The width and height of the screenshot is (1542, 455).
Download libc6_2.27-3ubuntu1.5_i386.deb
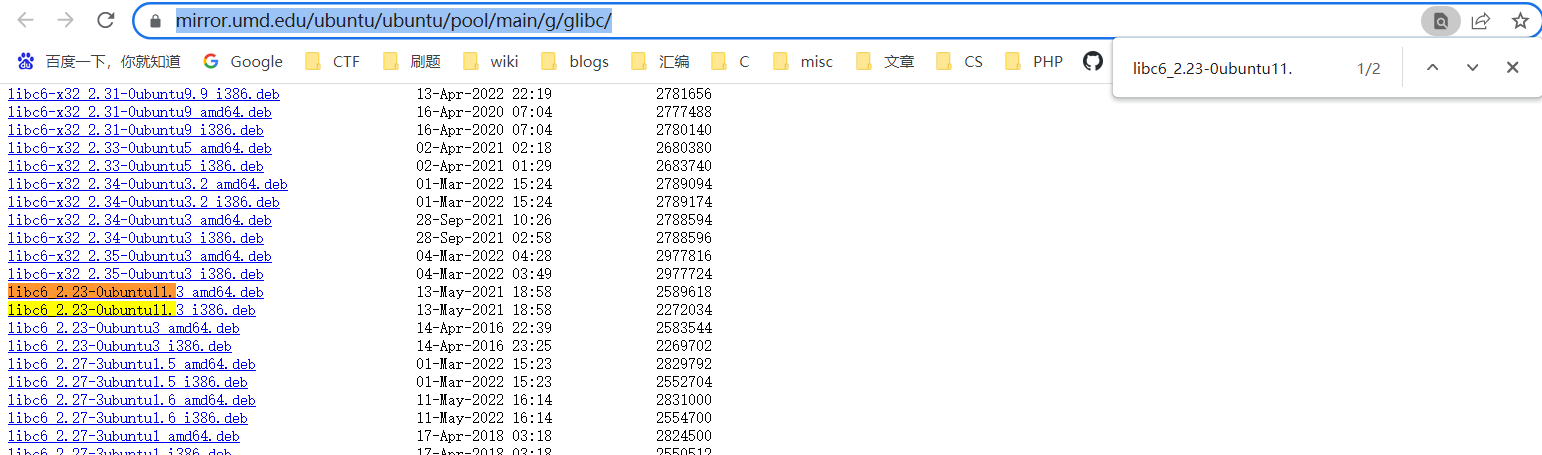coord(128,382)
